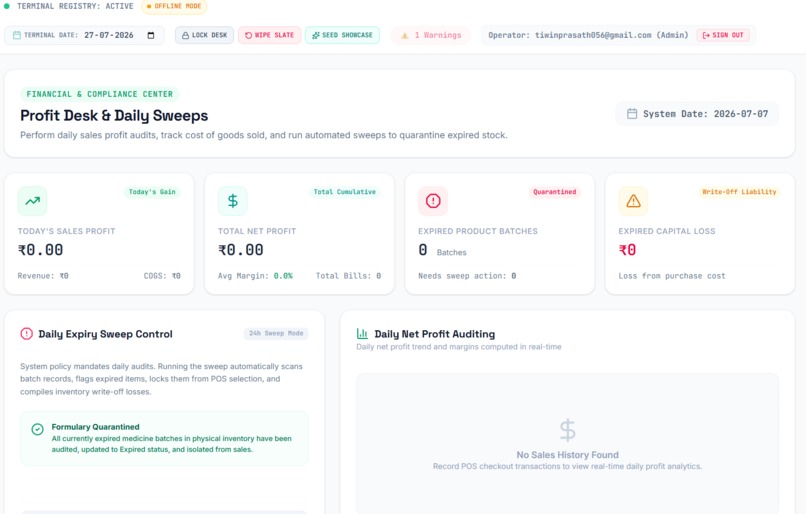Click the Write-Off Liability badge
The height and width of the screenshot is (514, 806).
pos(739,192)
